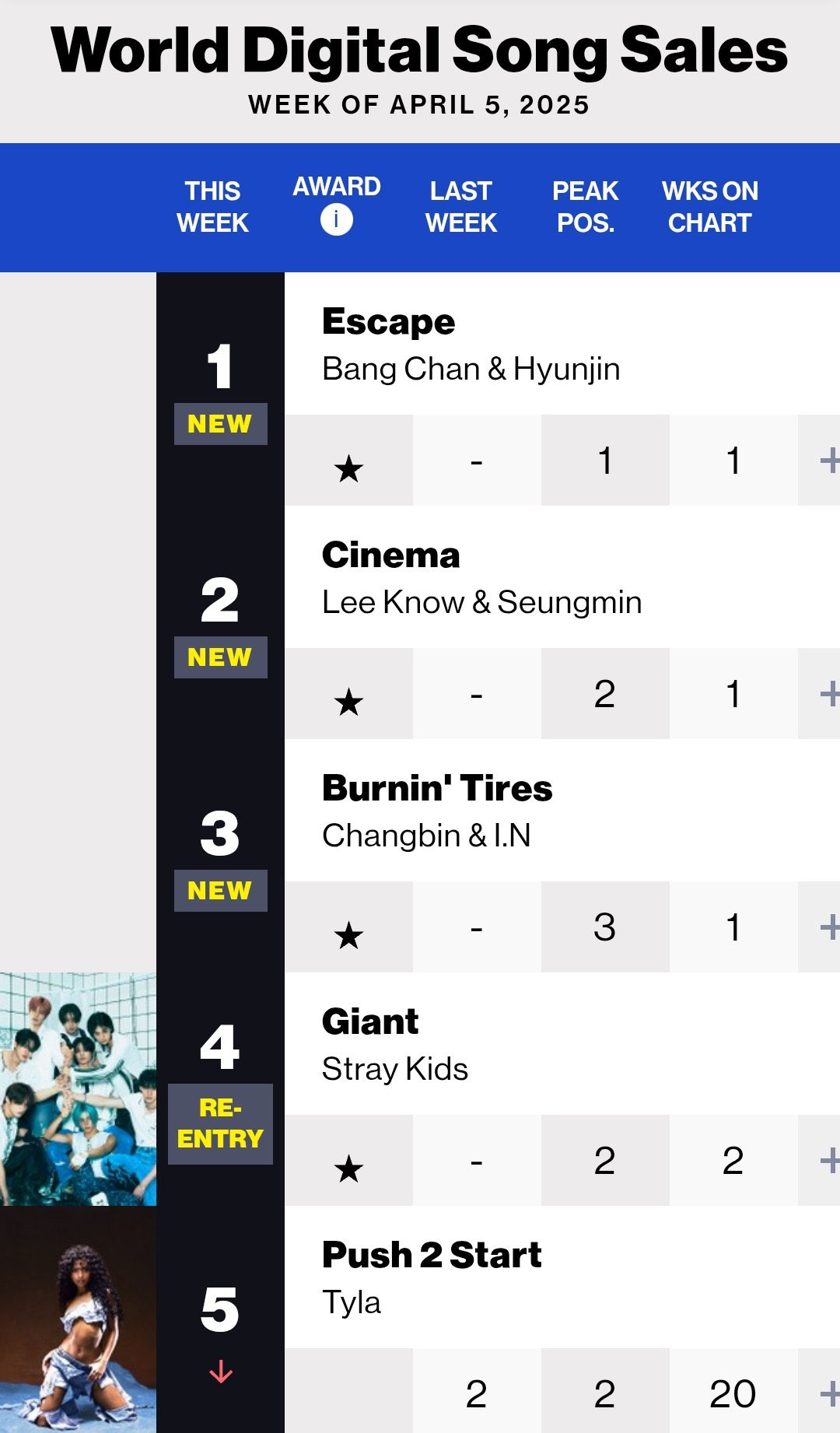Open the Tyla artist link
The width and height of the screenshot is (840, 1433).
click(x=352, y=1302)
